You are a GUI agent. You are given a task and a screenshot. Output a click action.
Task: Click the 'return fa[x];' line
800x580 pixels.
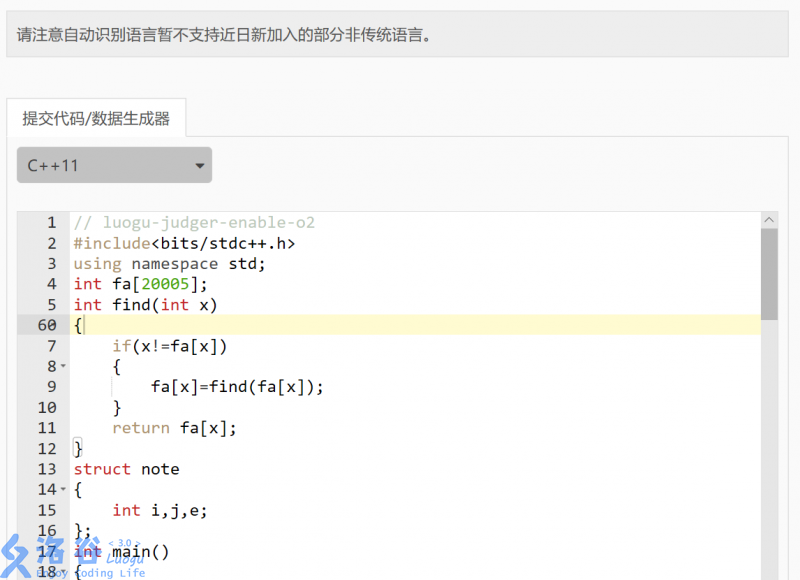coord(174,428)
